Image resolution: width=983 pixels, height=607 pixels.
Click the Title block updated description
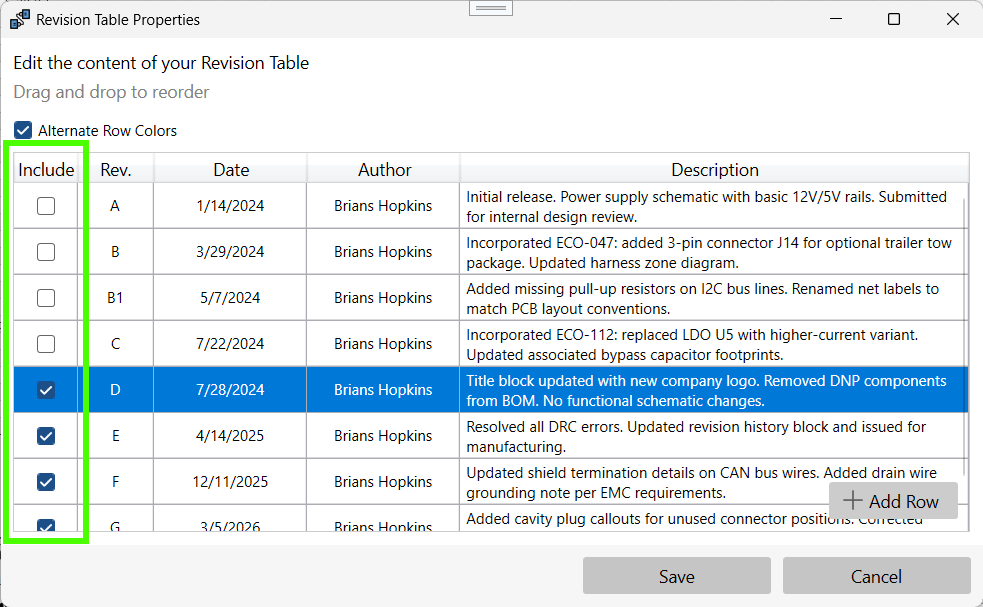[x=712, y=390]
